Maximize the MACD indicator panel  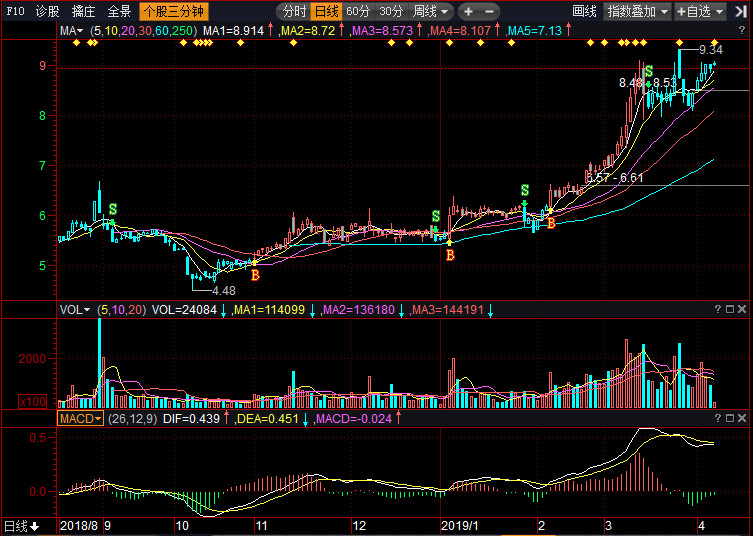pyautogui.click(x=728, y=417)
